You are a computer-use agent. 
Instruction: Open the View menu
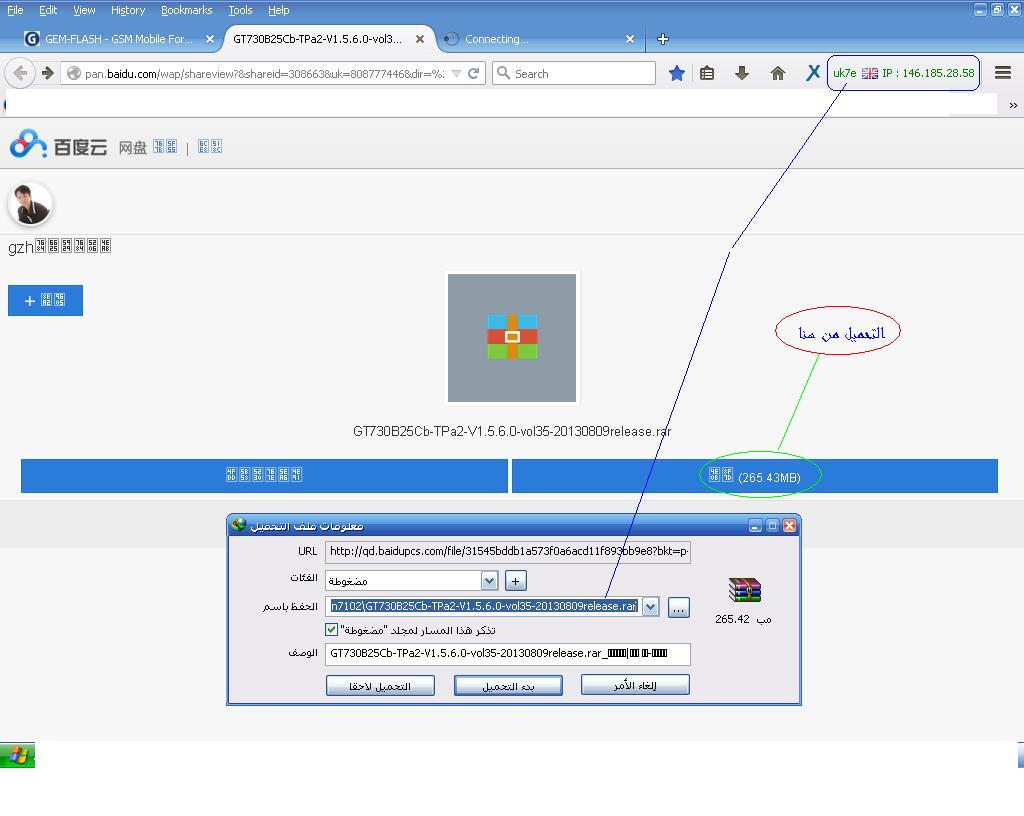(x=84, y=10)
